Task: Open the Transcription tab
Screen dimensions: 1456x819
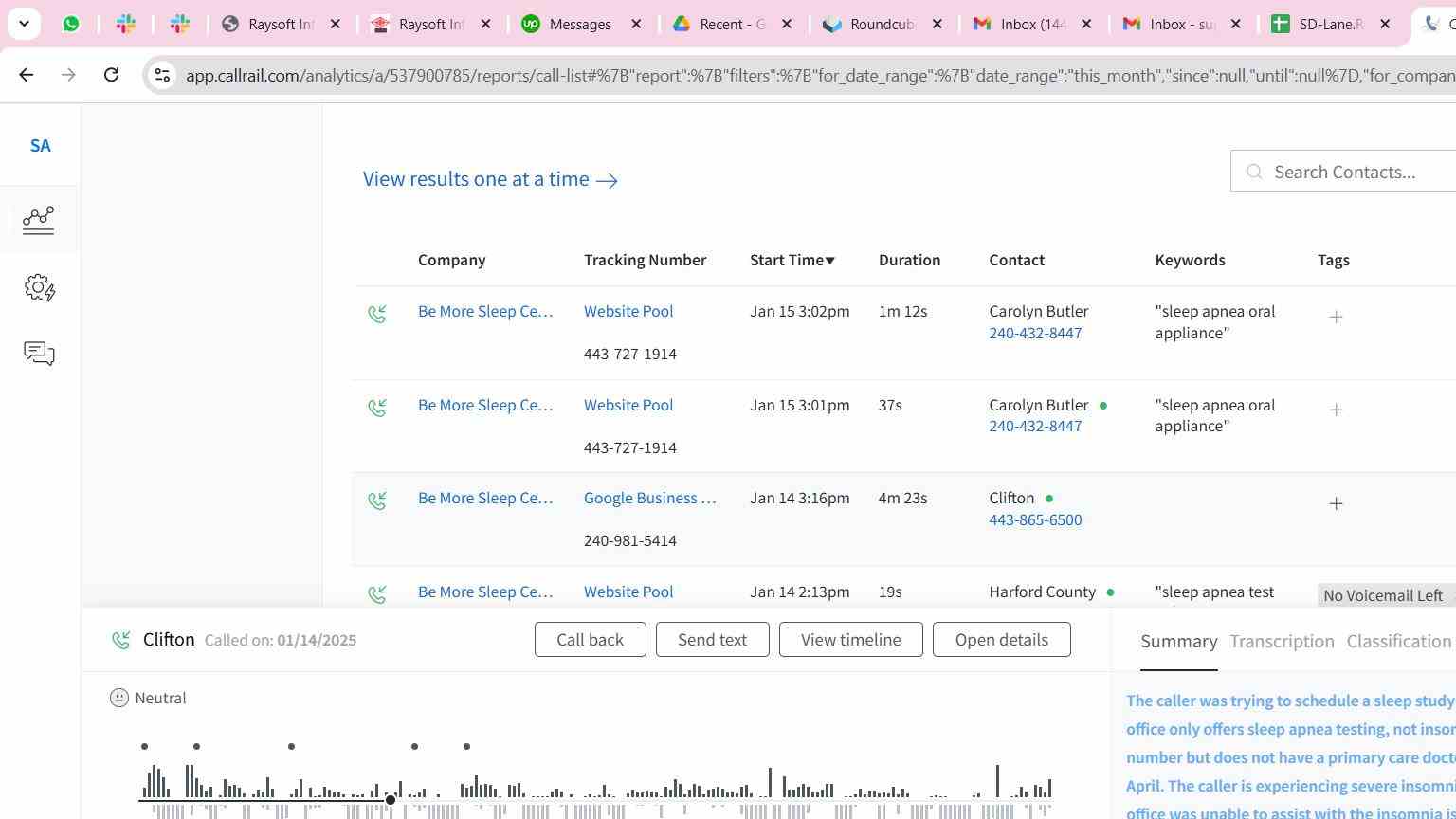Action: point(1282,642)
